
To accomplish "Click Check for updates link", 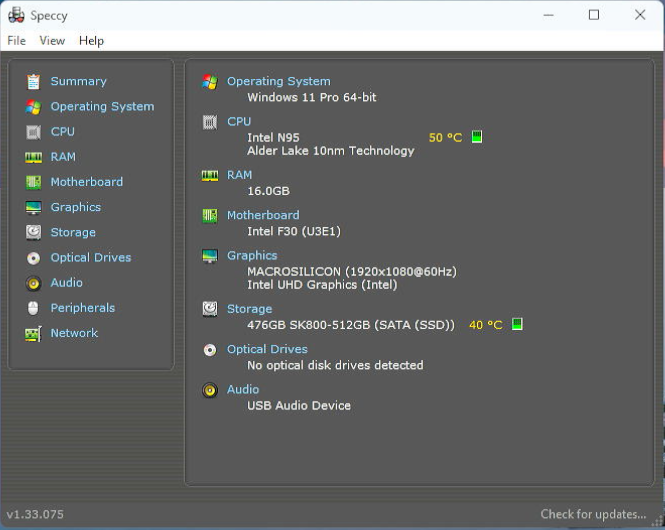I will click(593, 514).
